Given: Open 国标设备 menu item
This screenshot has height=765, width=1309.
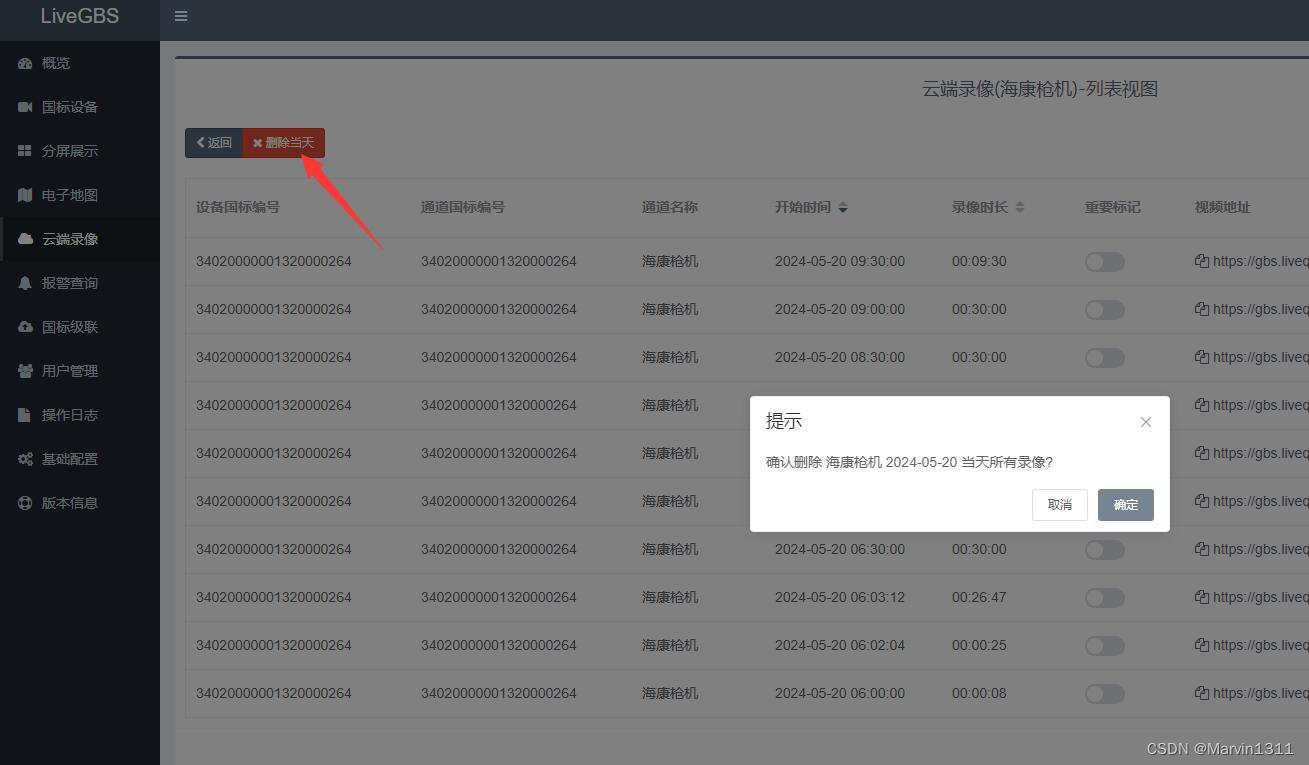Looking at the screenshot, I should tap(80, 107).
